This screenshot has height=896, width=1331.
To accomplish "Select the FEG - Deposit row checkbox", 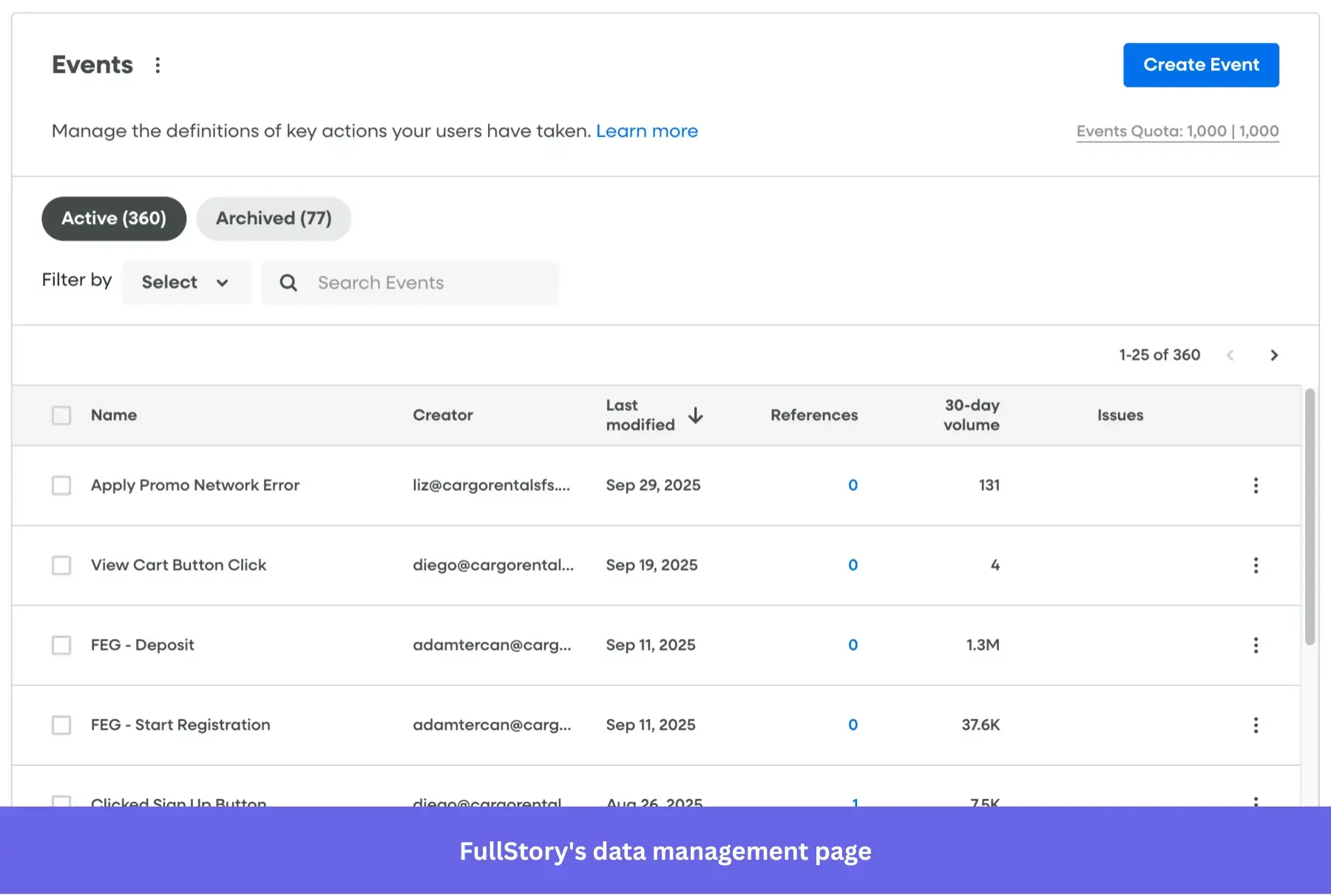I will coord(61,645).
